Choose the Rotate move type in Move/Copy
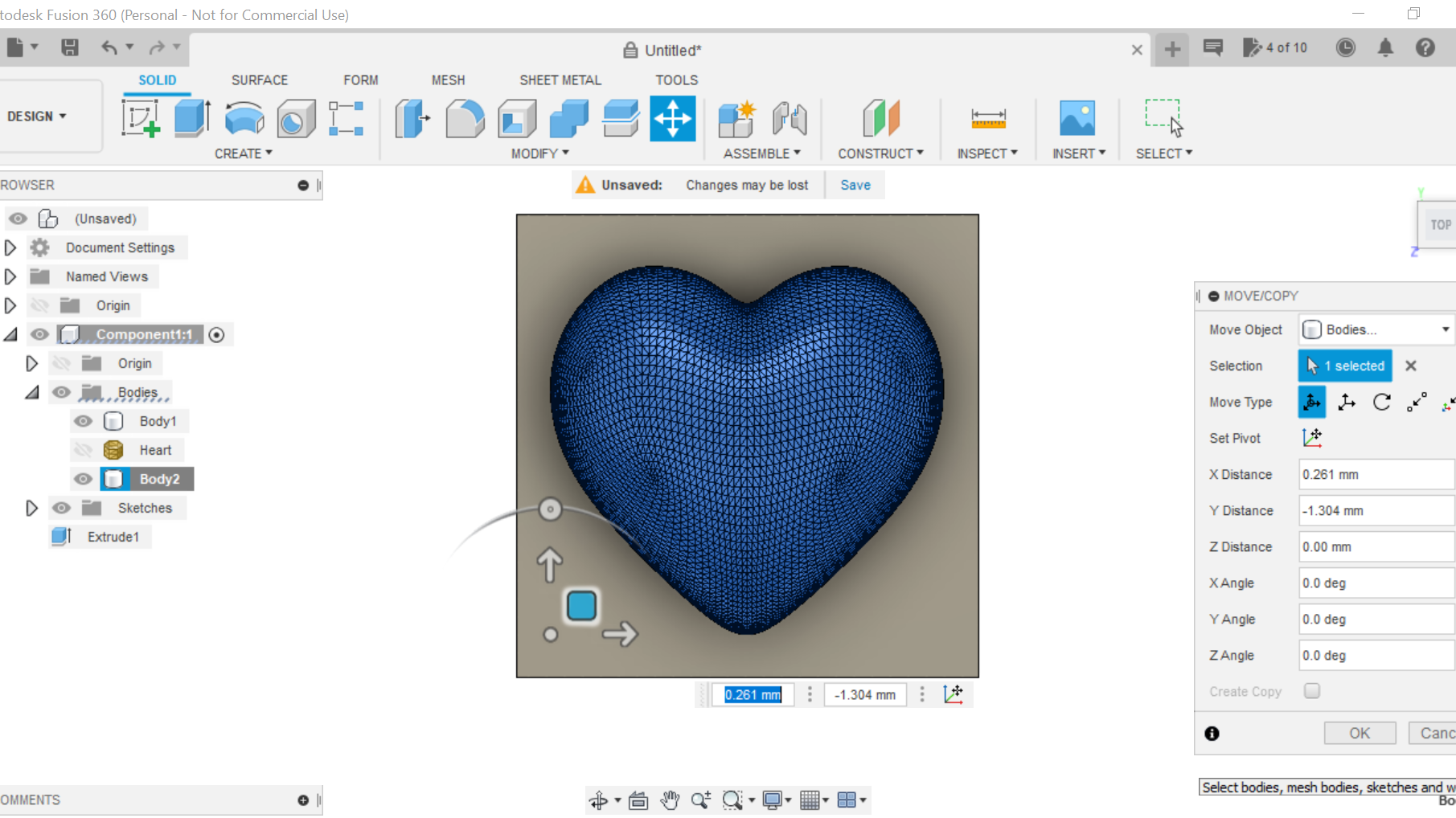The width and height of the screenshot is (1456, 818). [1382, 402]
